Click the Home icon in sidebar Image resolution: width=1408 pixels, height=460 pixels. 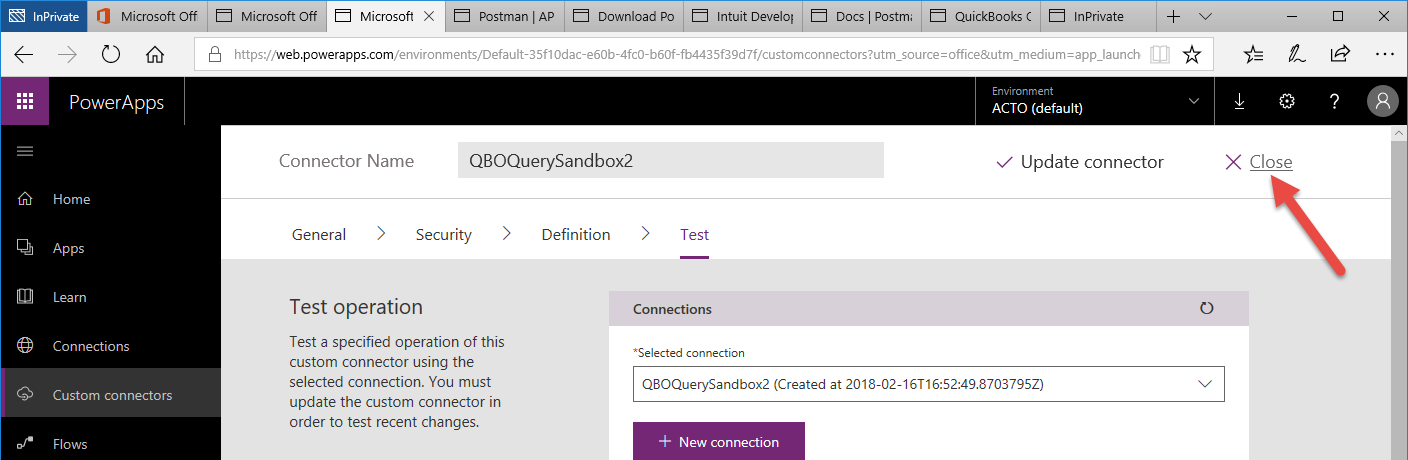pos(25,199)
